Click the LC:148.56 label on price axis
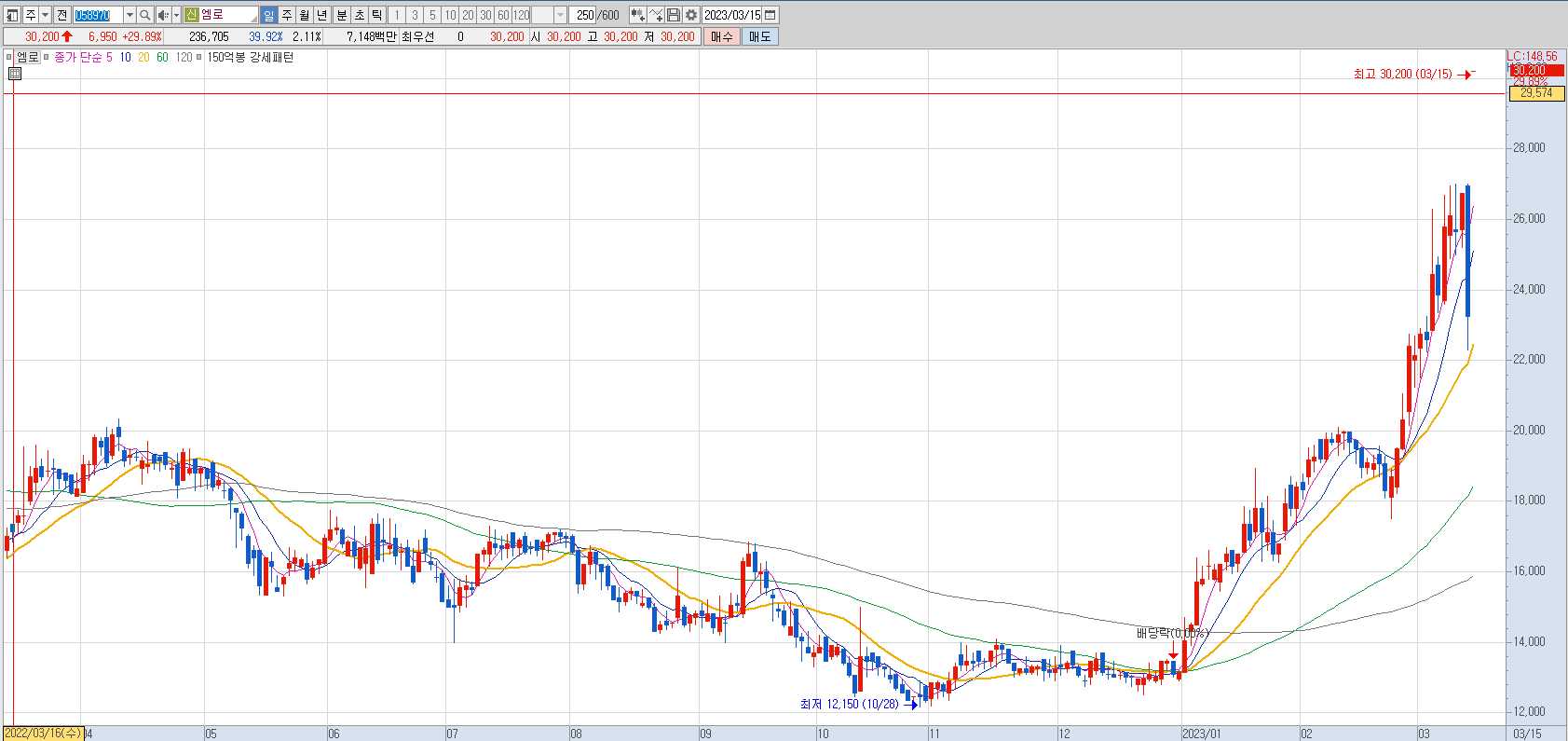Image resolution: width=1568 pixels, height=741 pixels. coord(1533,57)
